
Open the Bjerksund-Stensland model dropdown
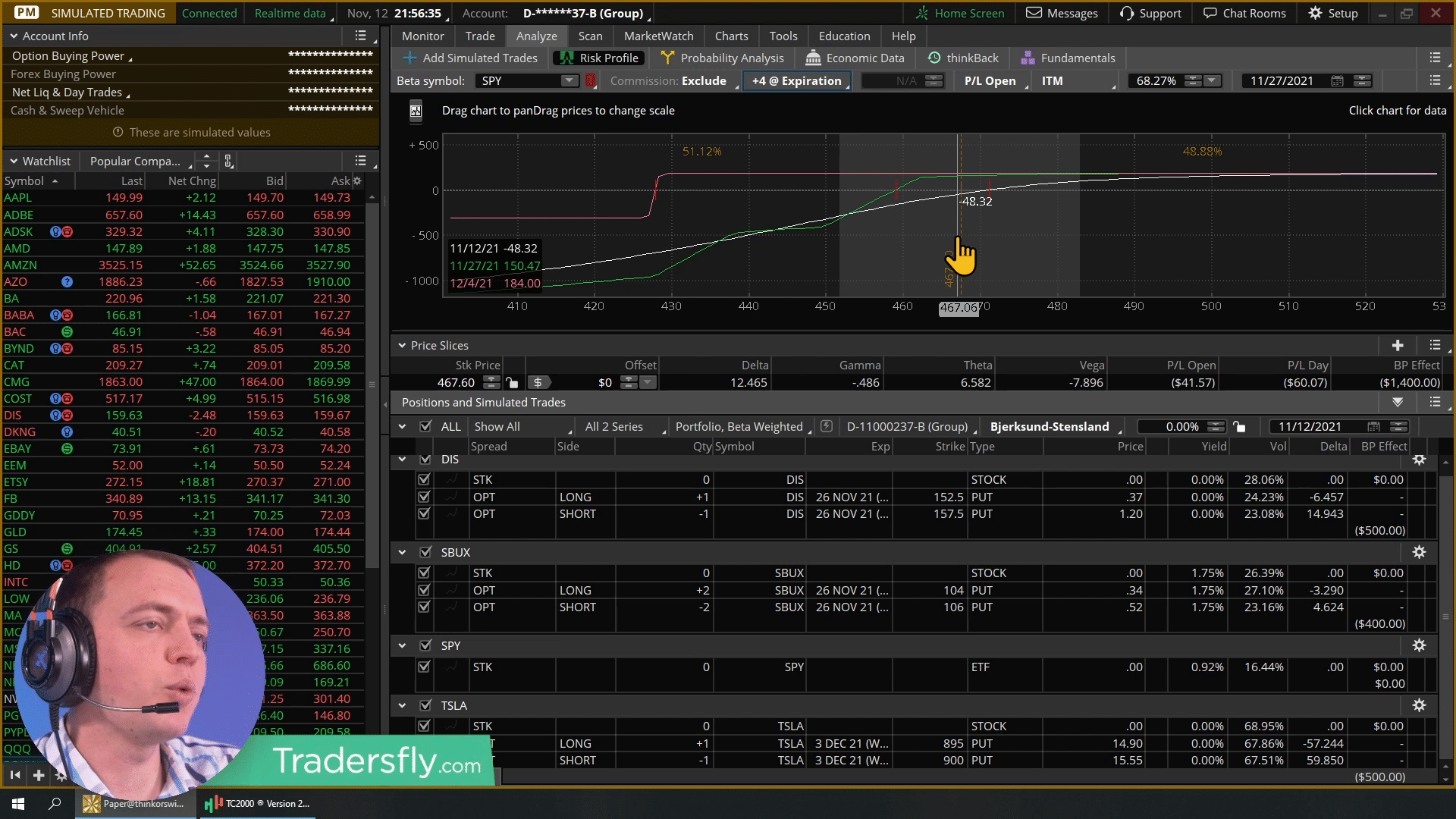(1054, 426)
